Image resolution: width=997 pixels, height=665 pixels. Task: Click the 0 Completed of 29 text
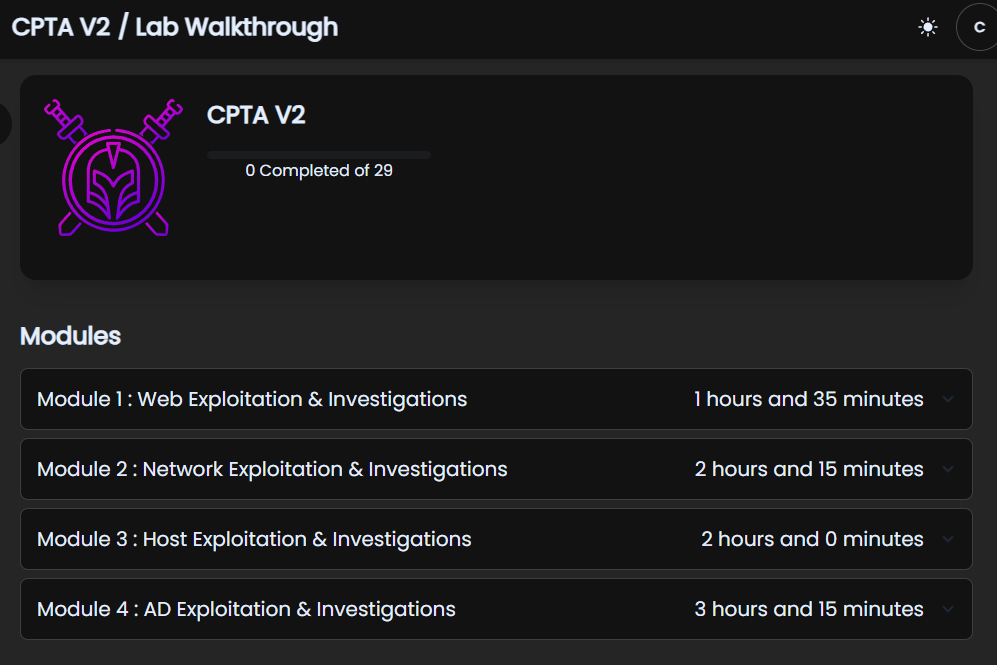(x=319, y=170)
